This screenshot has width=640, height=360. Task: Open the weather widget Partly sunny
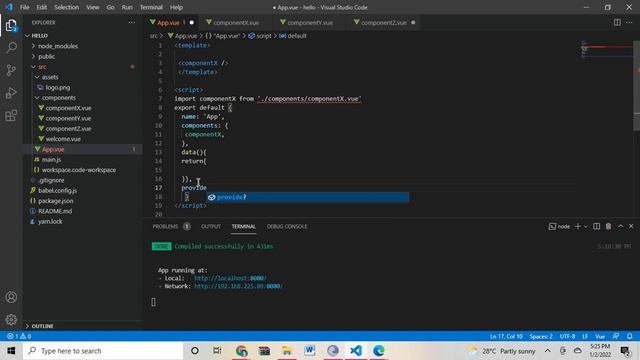(x=501, y=351)
